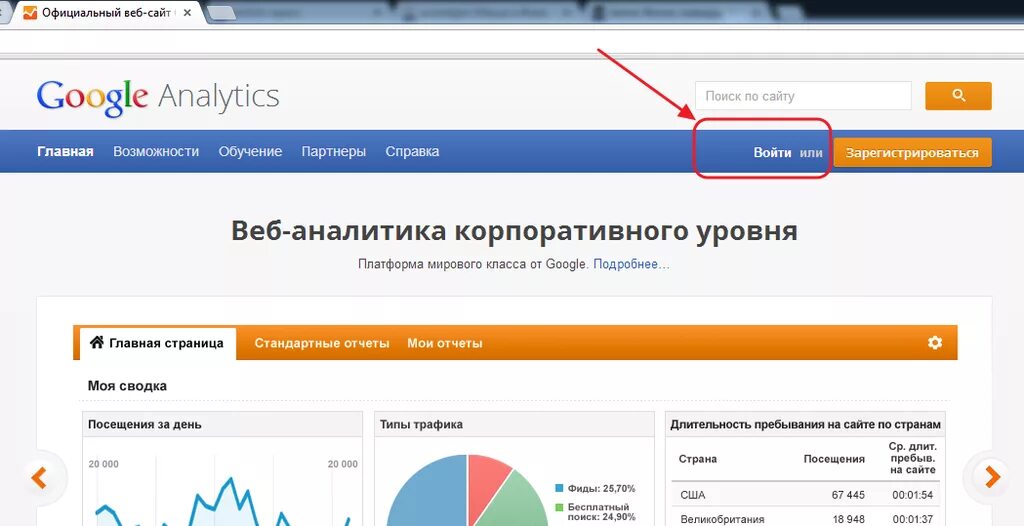
Task: Click the 18 948 visits value
Action: [x=848, y=520]
